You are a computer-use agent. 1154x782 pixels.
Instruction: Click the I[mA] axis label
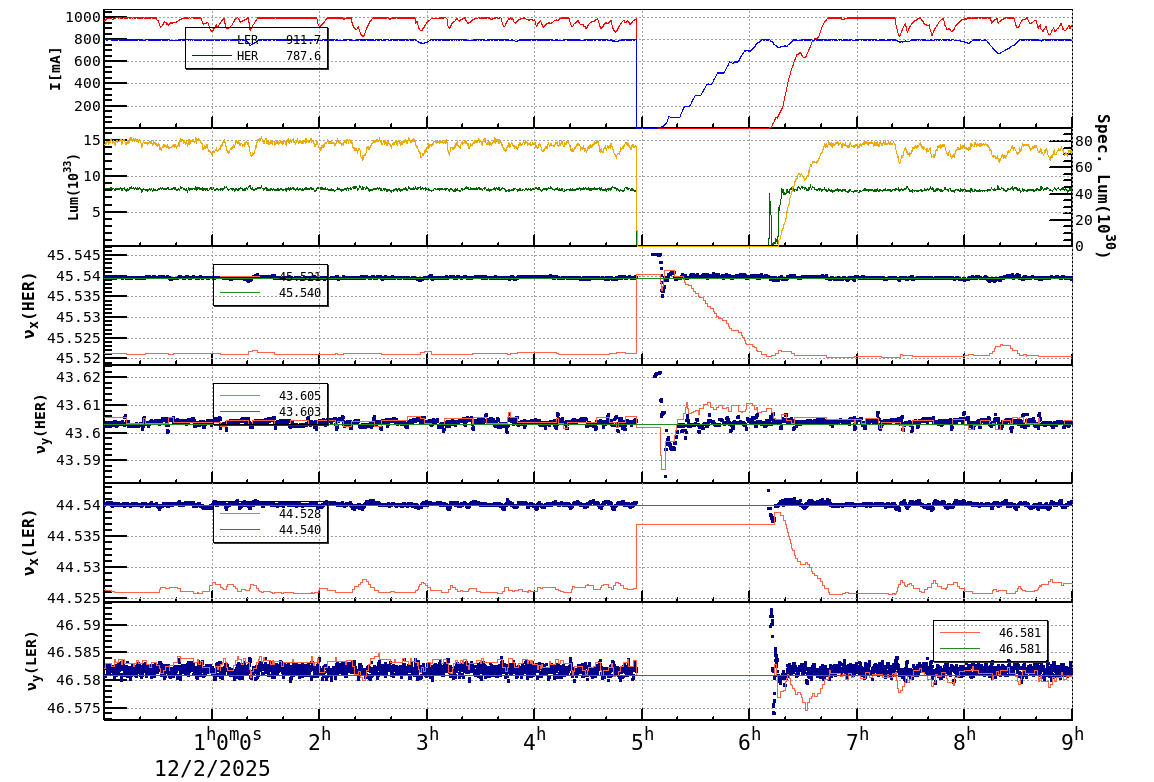click(55, 67)
